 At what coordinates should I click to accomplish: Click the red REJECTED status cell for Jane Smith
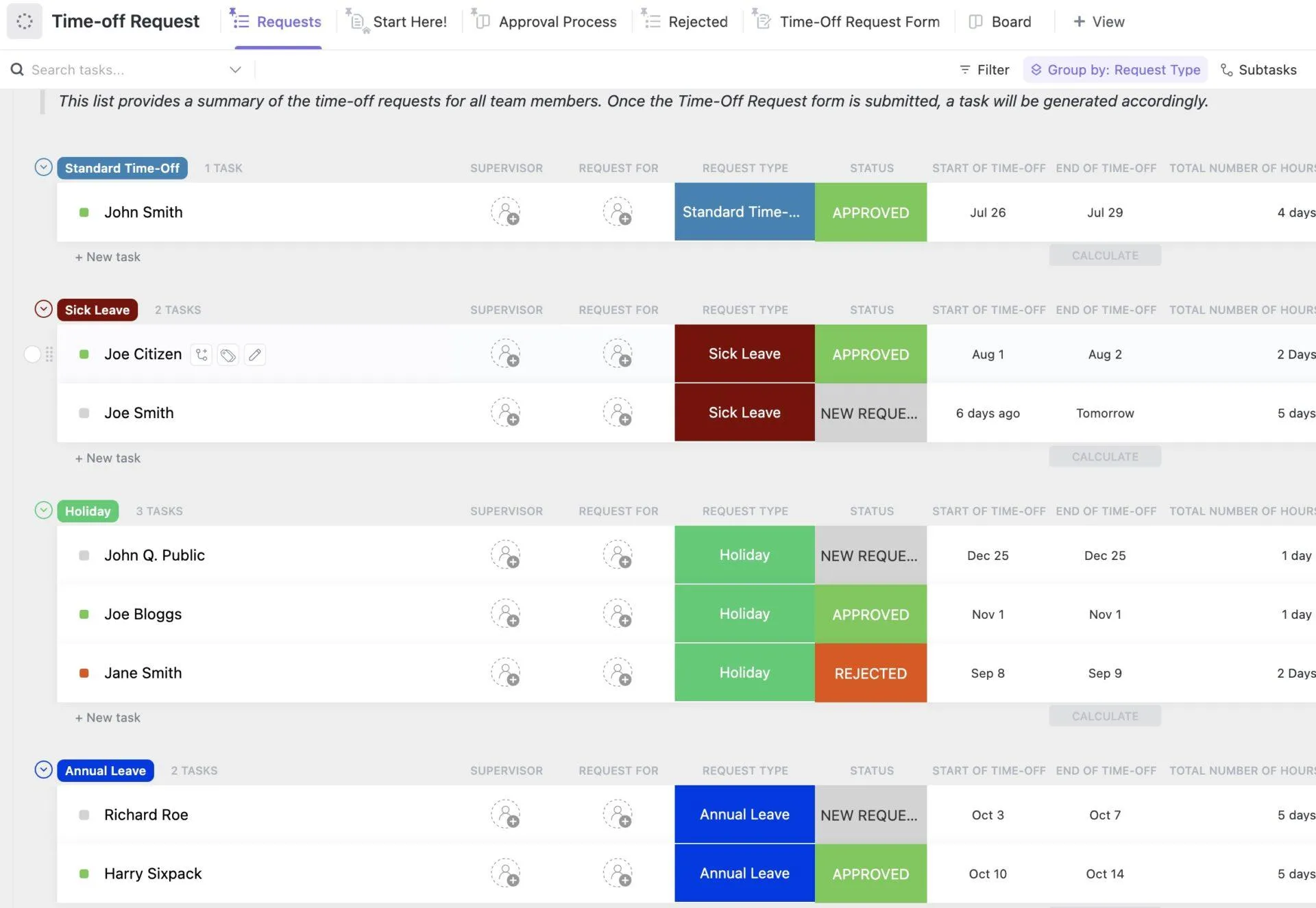(870, 673)
